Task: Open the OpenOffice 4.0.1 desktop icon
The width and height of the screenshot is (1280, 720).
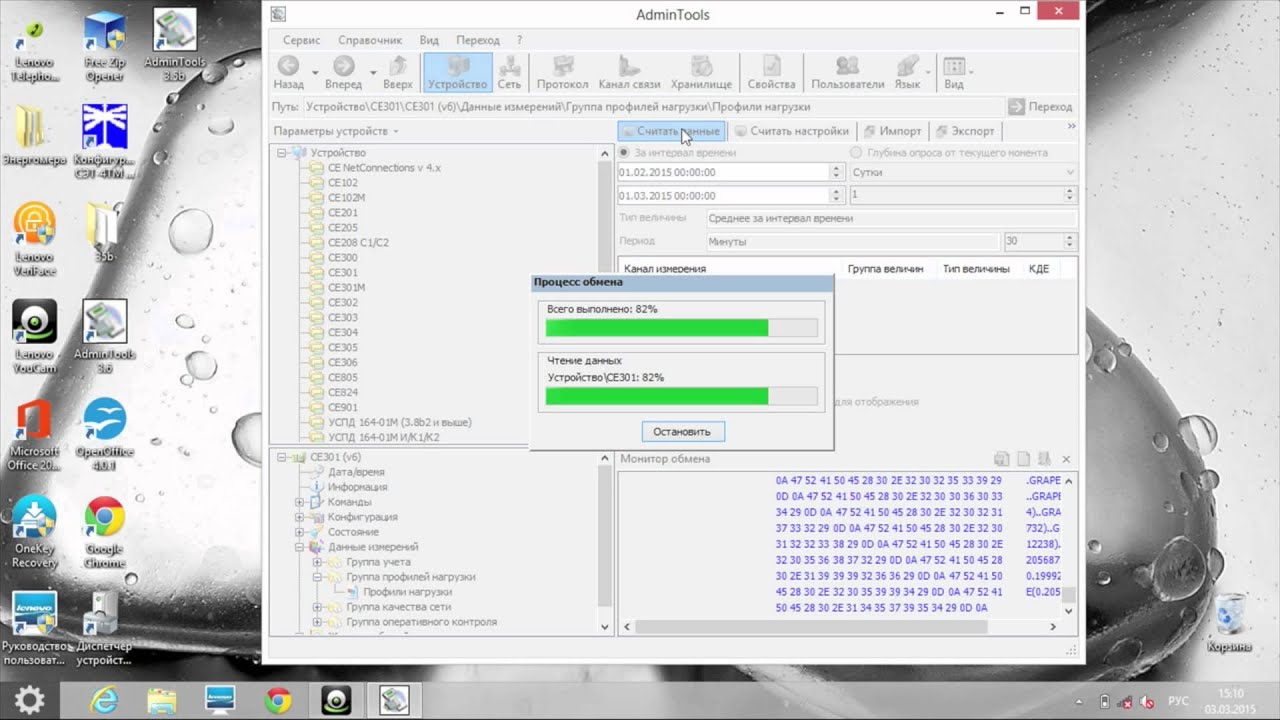Action: [104, 433]
